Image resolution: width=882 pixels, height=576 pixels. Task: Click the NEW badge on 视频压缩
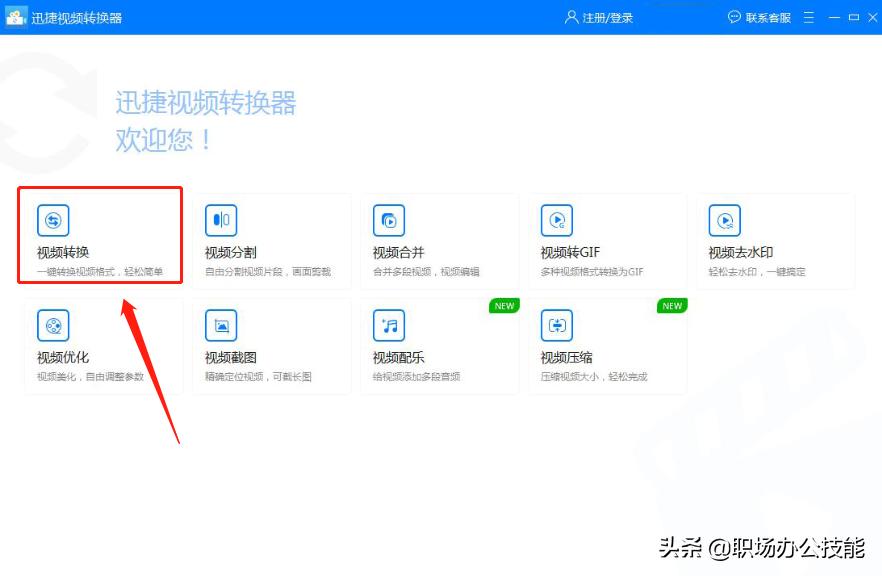pos(670,306)
